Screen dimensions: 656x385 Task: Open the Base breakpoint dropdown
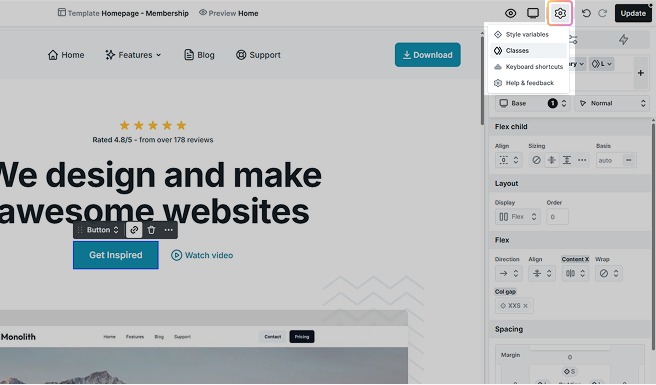pyautogui.click(x=532, y=103)
